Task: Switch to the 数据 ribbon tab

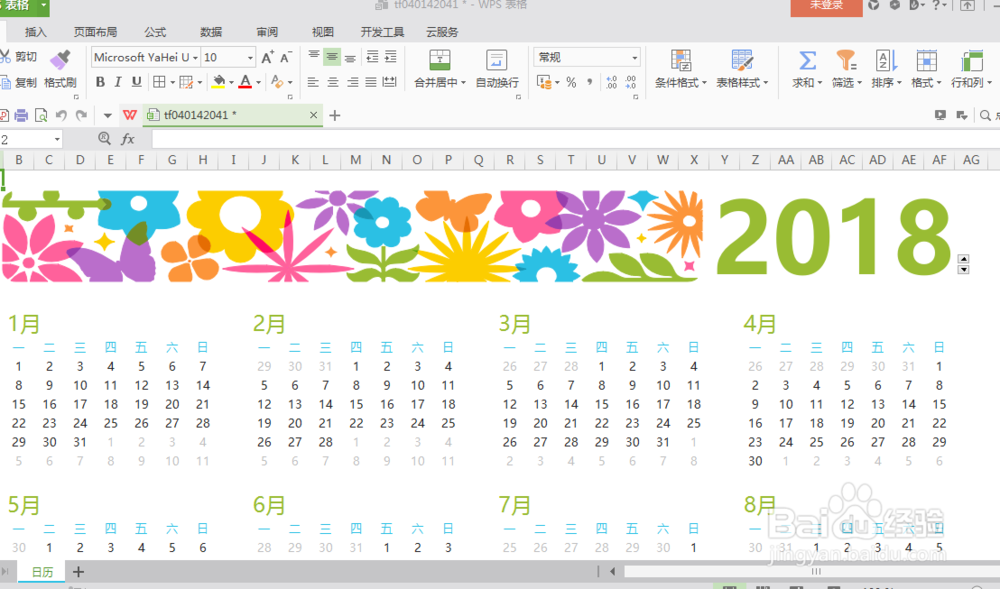Action: tap(211, 31)
